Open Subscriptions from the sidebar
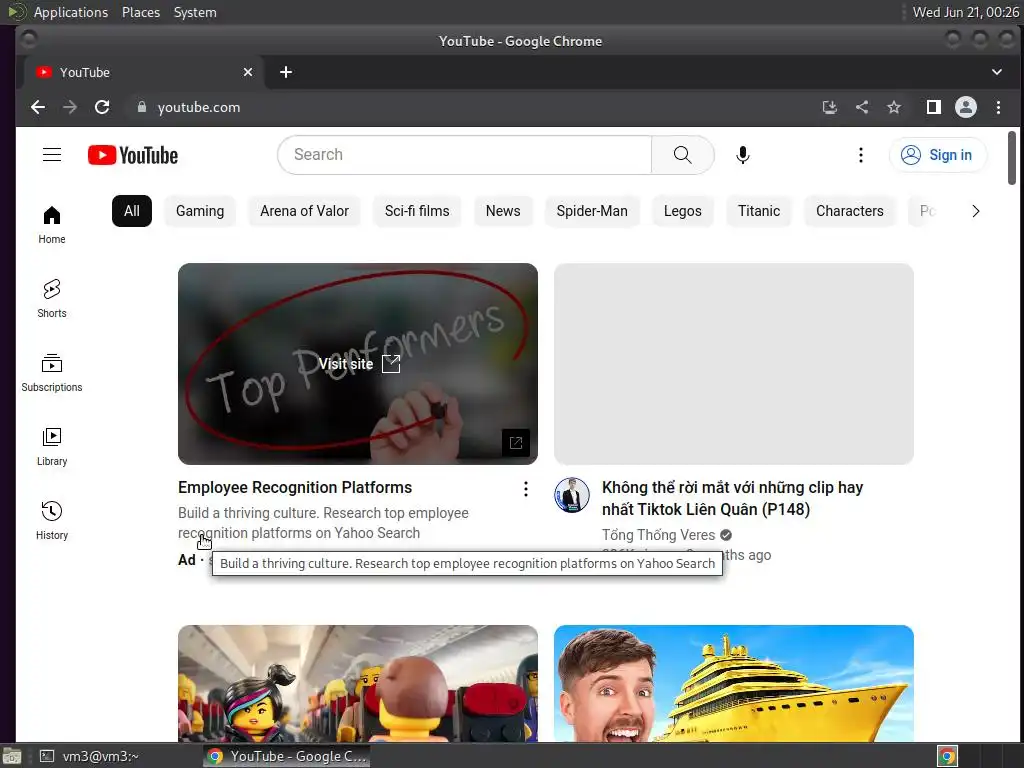The image size is (1024, 768). (52, 372)
